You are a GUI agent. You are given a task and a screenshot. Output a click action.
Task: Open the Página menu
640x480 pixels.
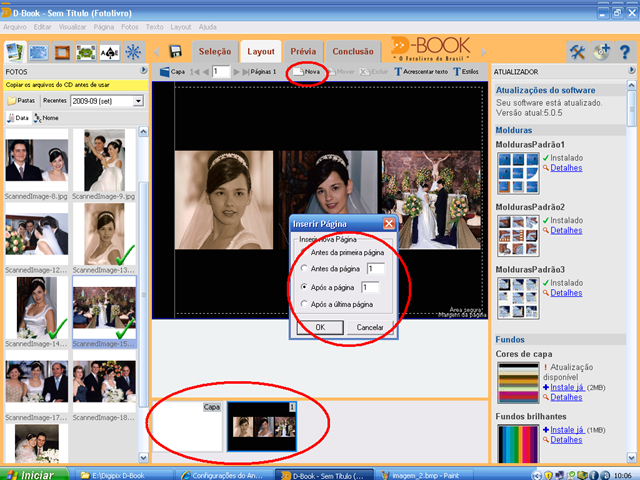[104, 27]
